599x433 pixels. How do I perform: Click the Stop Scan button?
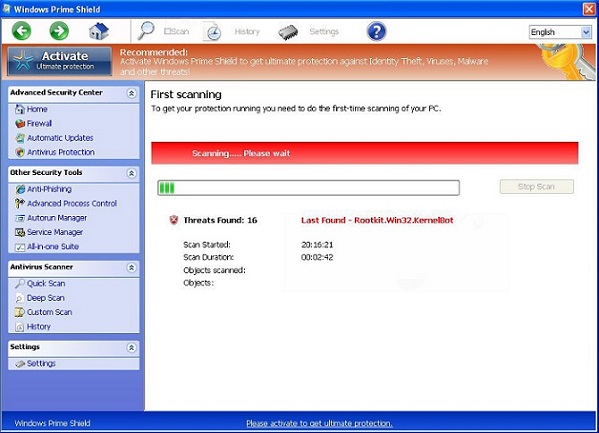tap(536, 186)
